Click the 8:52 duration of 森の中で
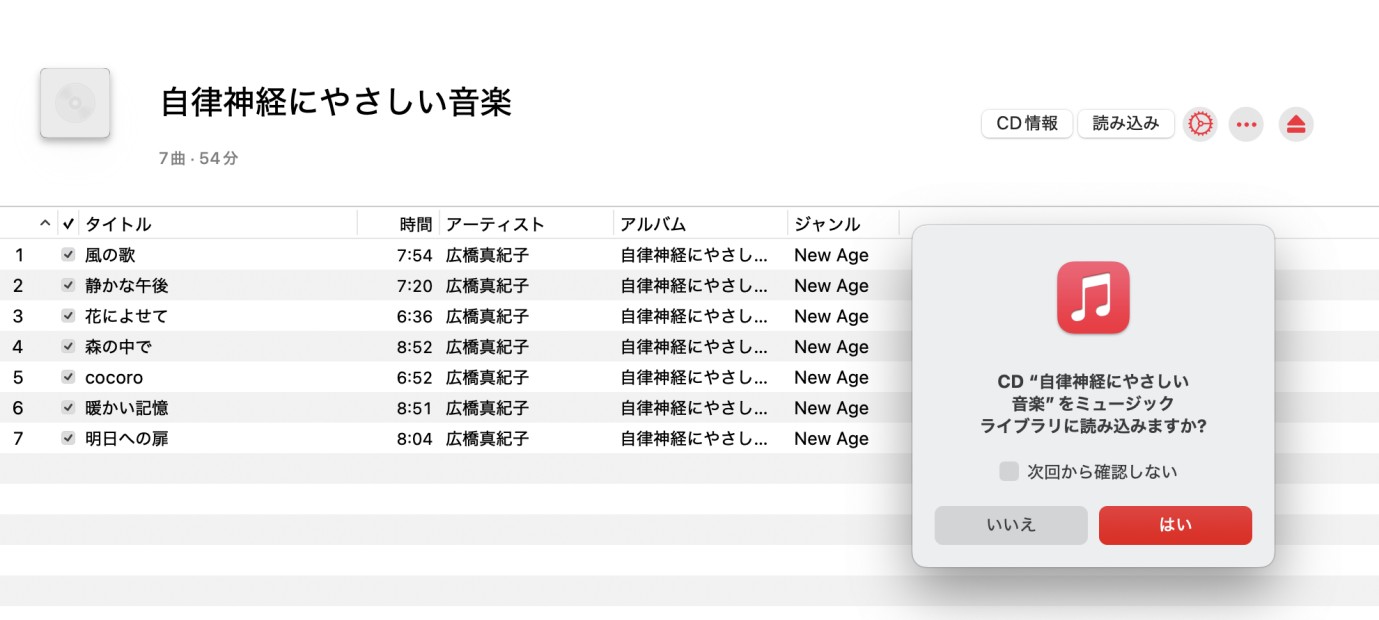 414,347
